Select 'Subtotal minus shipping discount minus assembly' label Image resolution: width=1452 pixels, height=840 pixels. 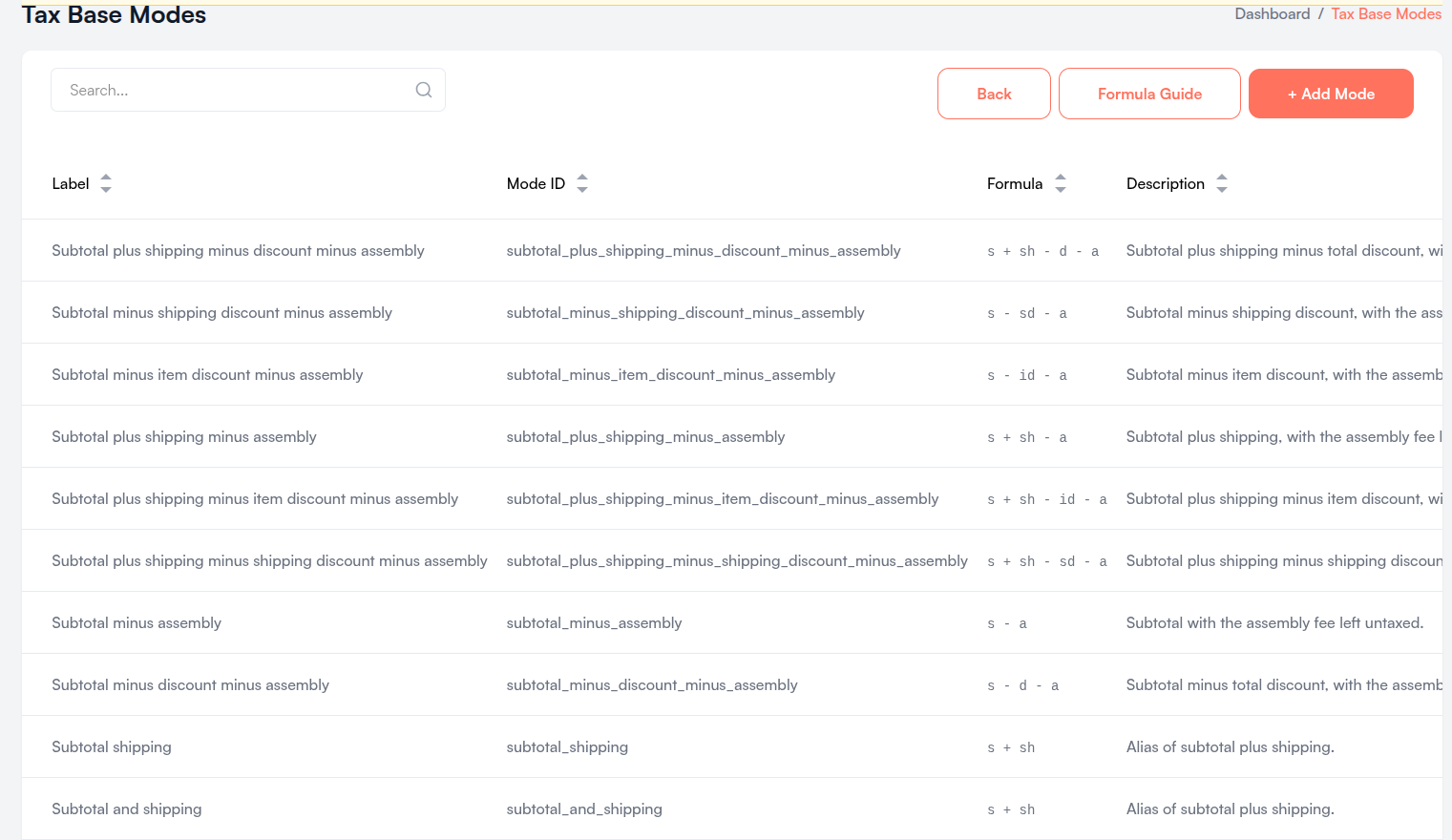pyautogui.click(x=221, y=312)
